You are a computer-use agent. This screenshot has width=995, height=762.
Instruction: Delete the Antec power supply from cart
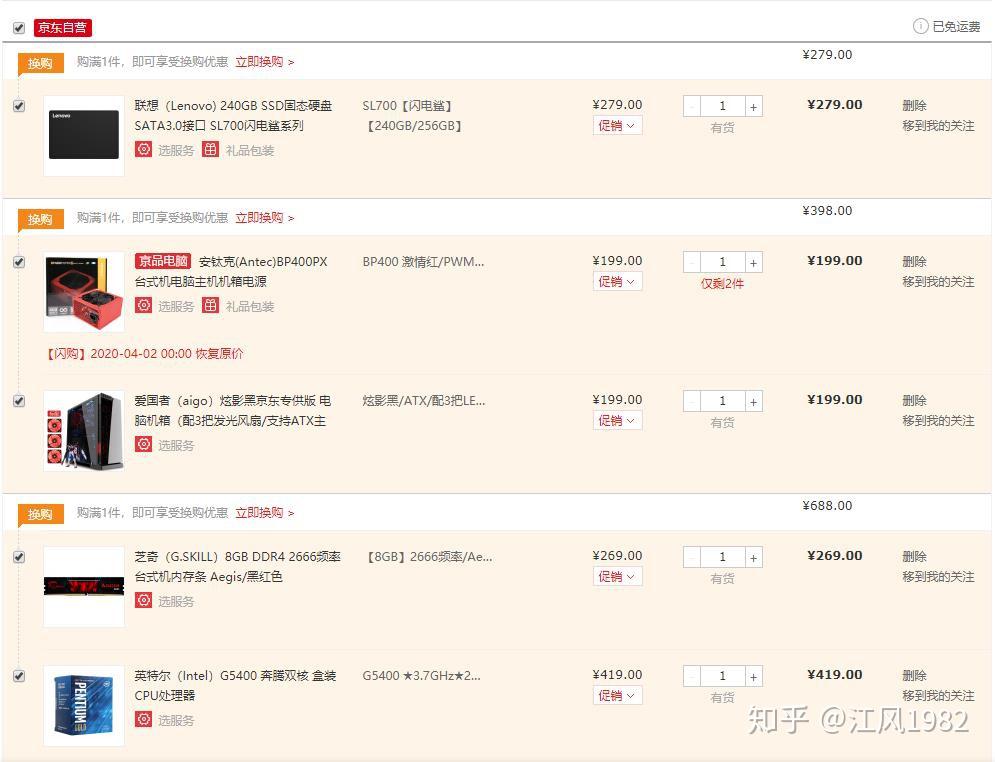(914, 261)
